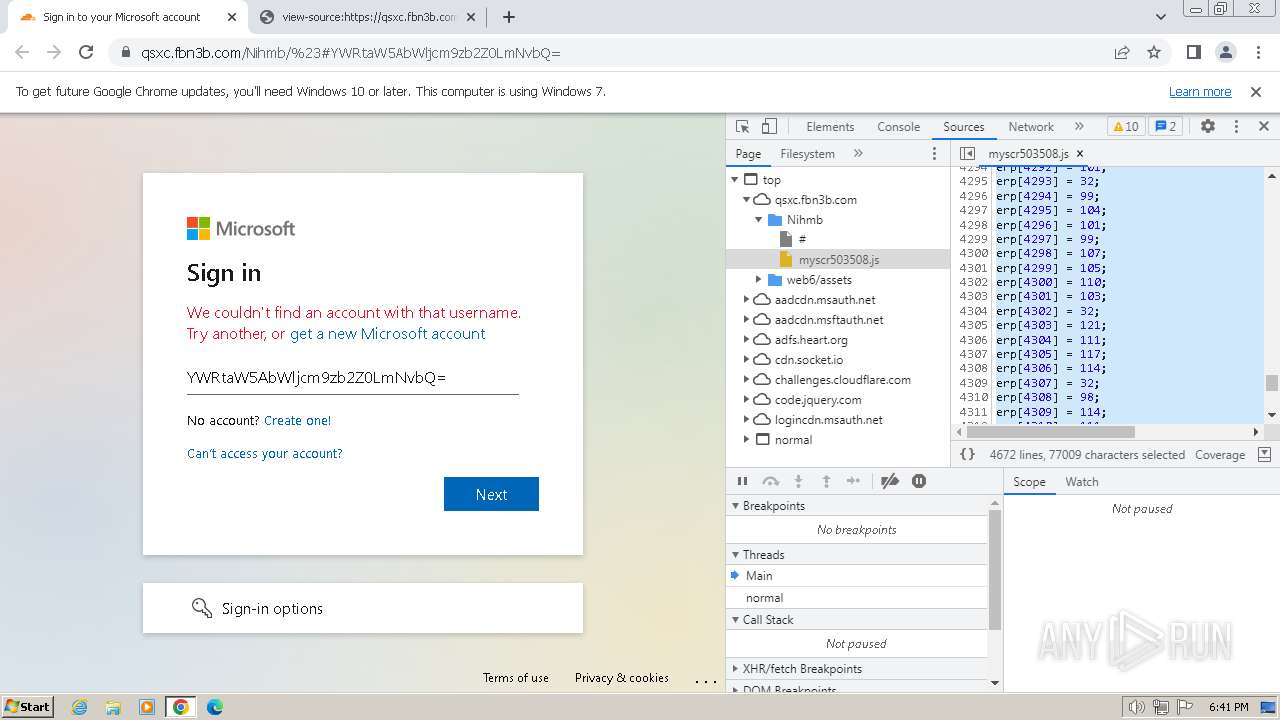The height and width of the screenshot is (720, 1280).
Task: Show more Sources navigator tabs chevron
Action: tap(858, 154)
